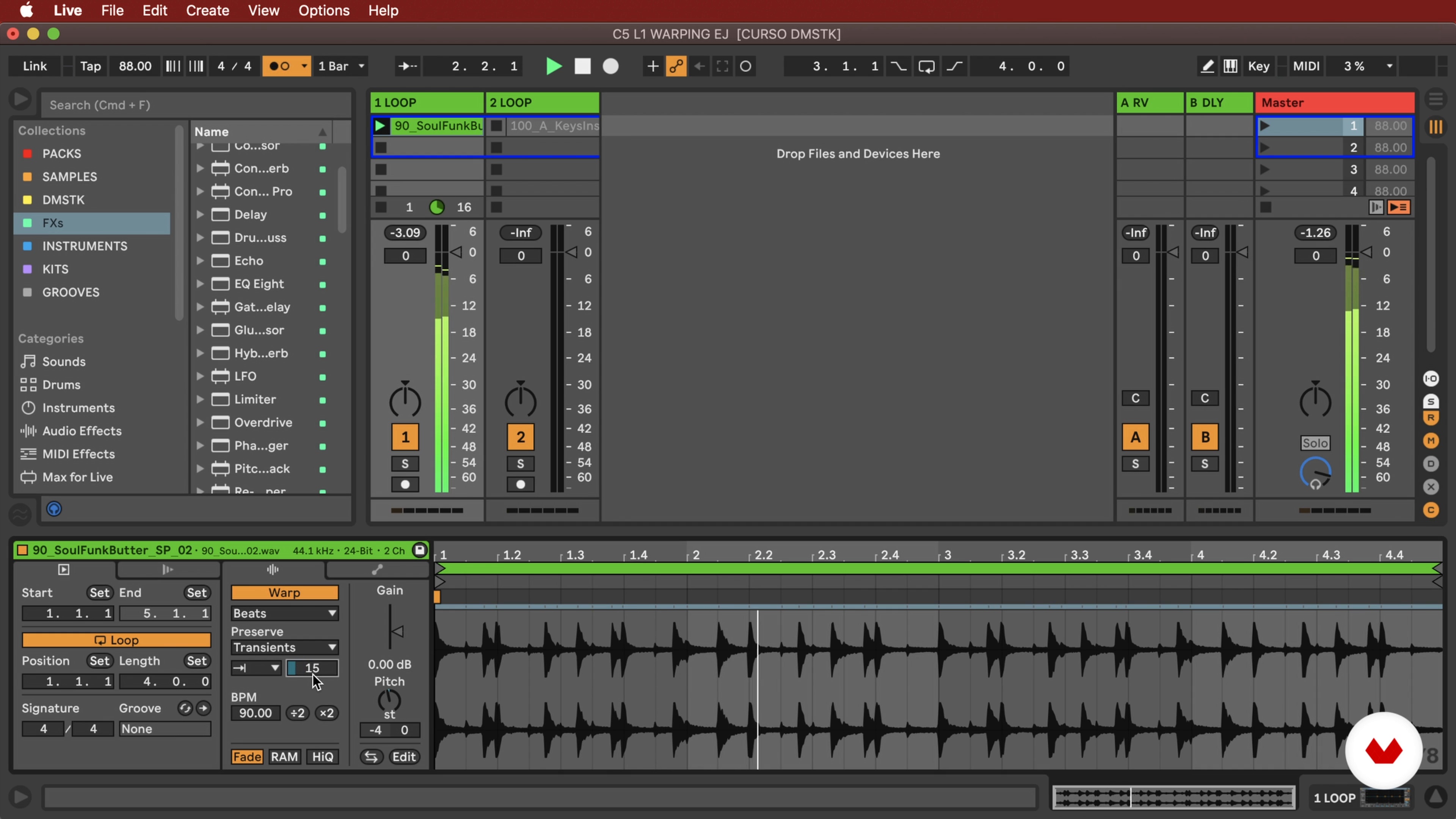Toggle the clip Warp button
The image size is (1456, 819).
click(284, 593)
